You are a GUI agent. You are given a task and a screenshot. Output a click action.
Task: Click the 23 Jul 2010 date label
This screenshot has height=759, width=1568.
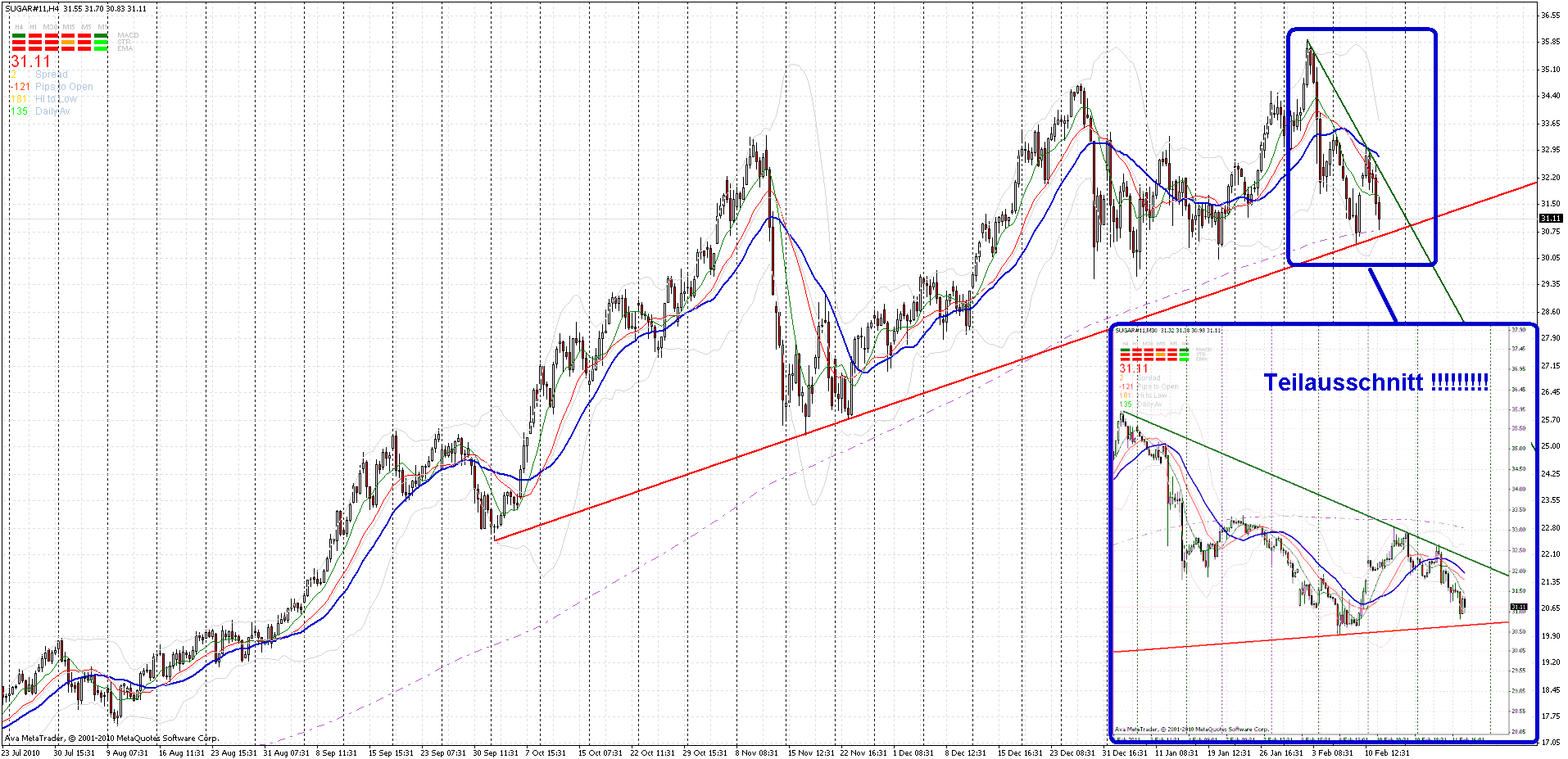click(21, 752)
